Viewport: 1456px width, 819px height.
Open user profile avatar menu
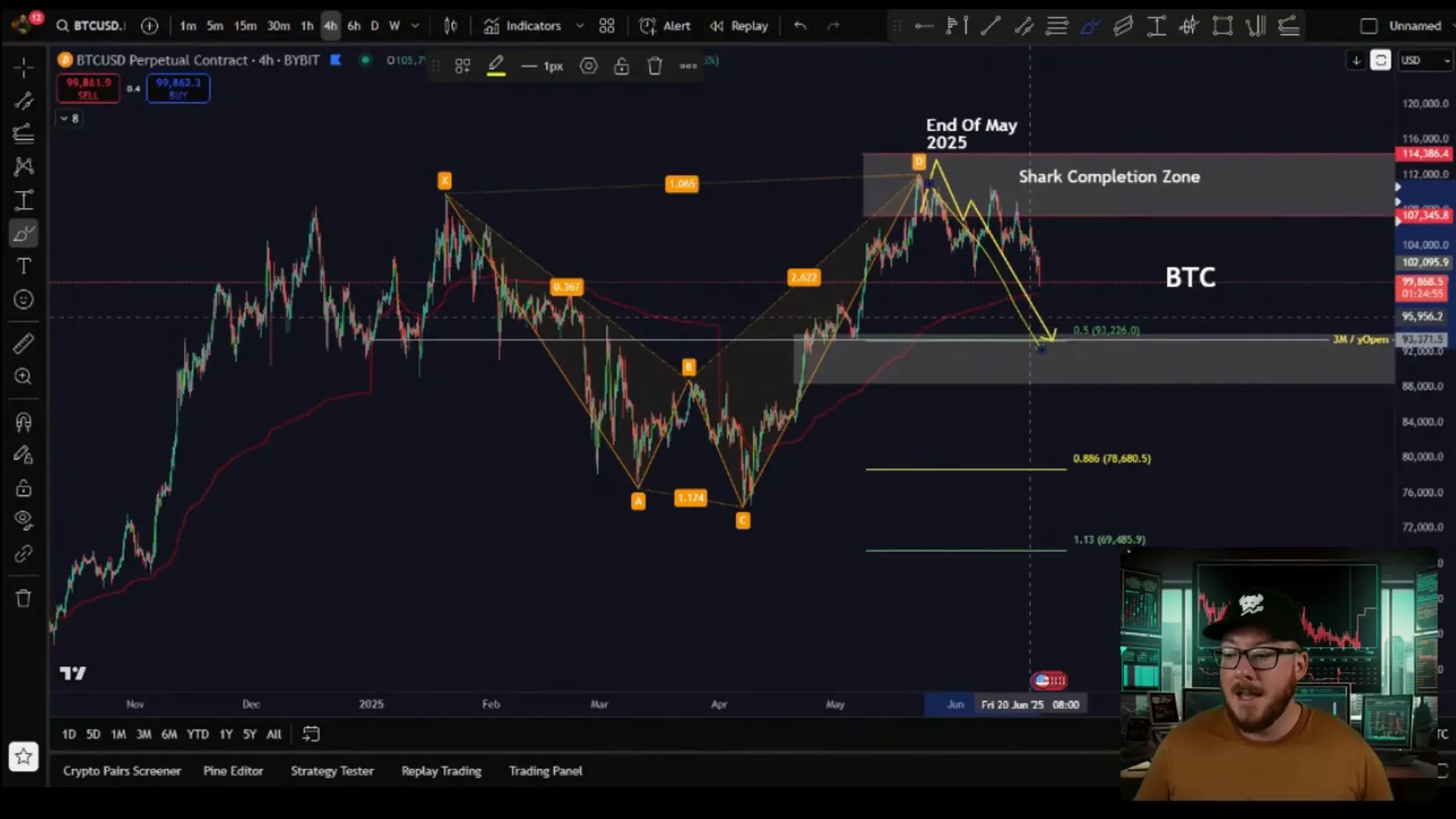pyautogui.click(x=24, y=24)
